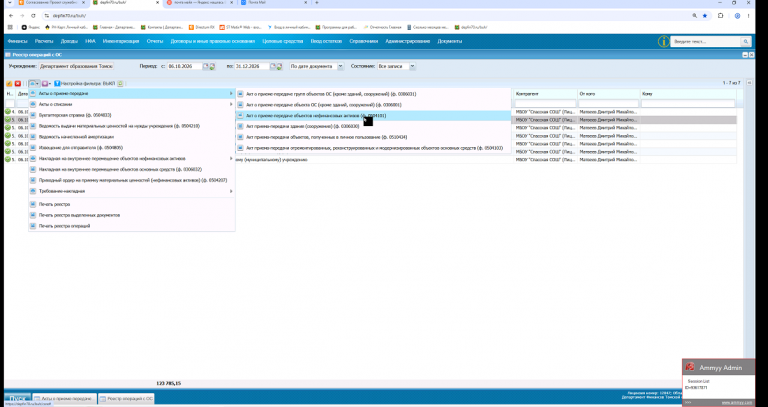
Task: Open calendar icon for period end date
Action: [273, 66]
